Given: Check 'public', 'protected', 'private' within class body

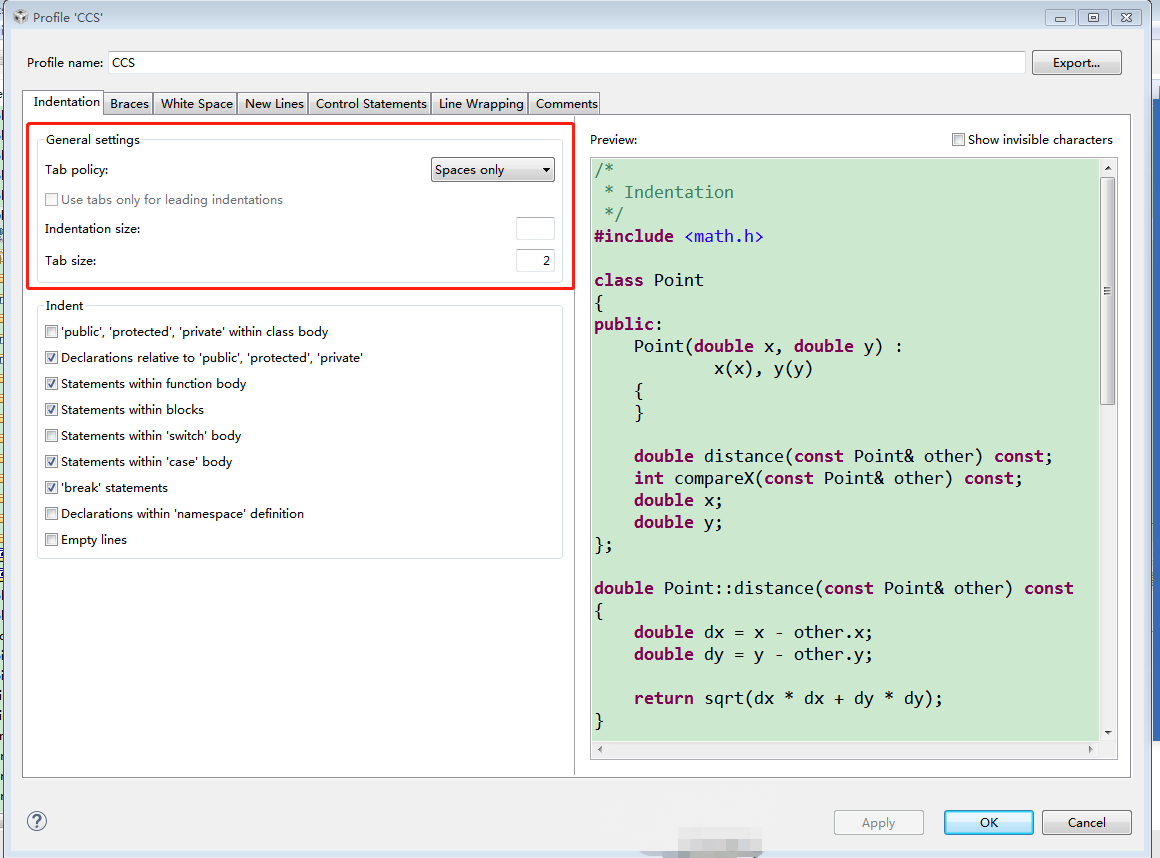Looking at the screenshot, I should pyautogui.click(x=51, y=331).
